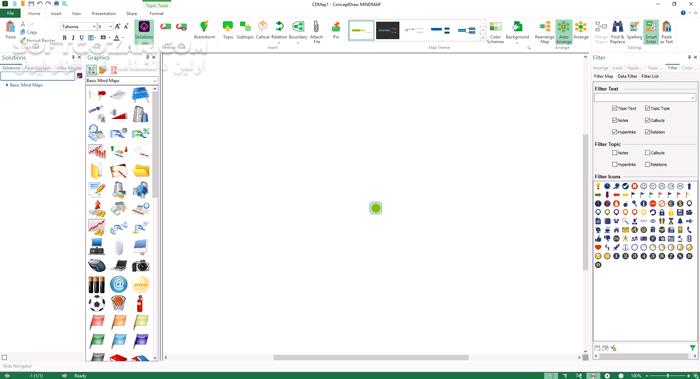Click Copy in Clipboard group
The height and width of the screenshot is (379, 700).
[x=29, y=32]
